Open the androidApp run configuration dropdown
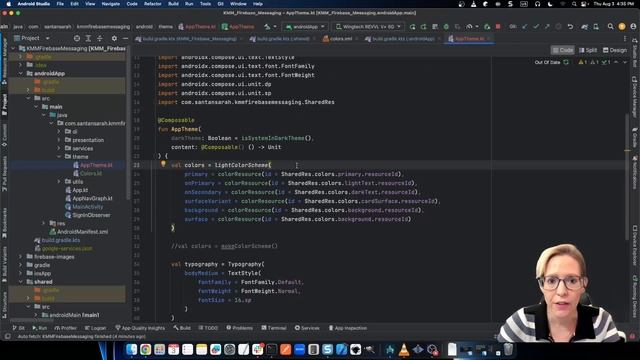 (305, 27)
